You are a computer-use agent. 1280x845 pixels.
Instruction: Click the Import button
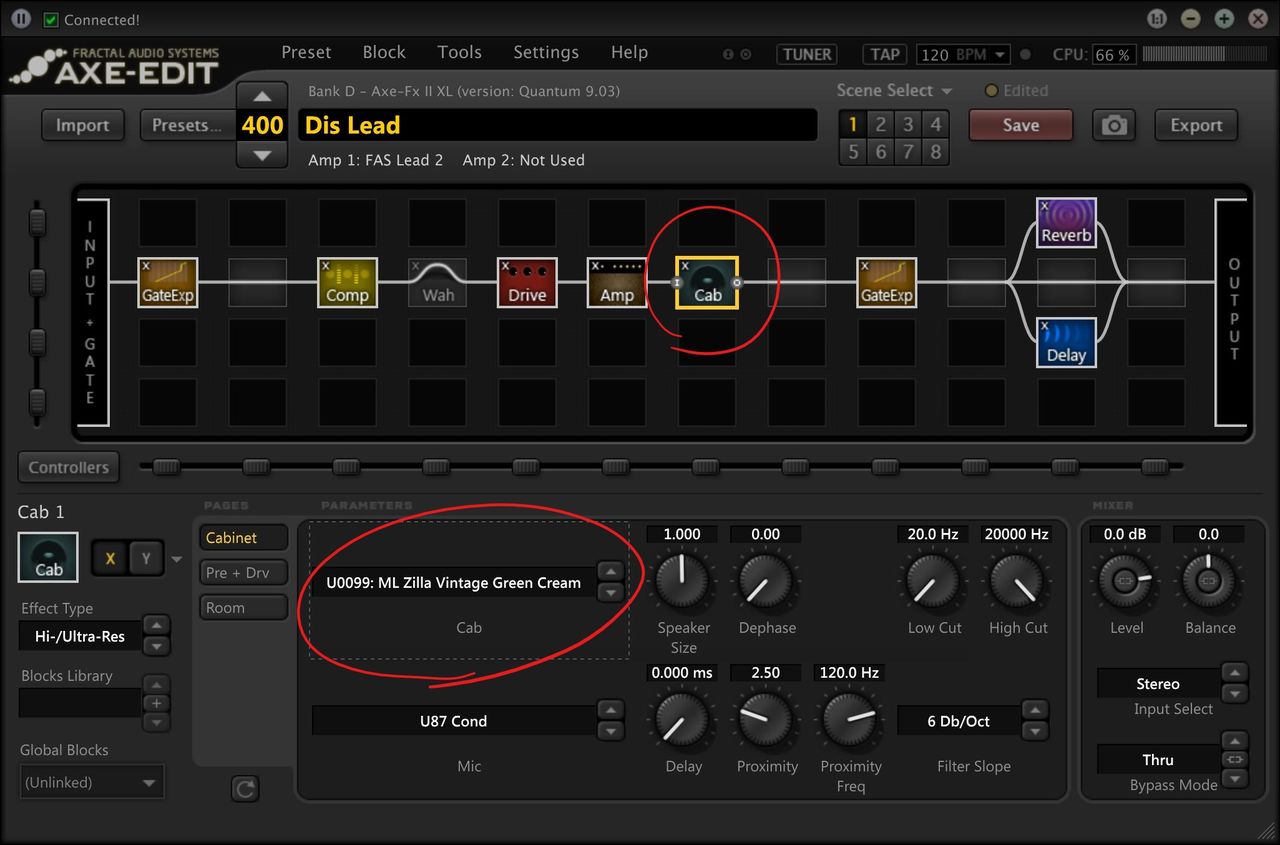coord(82,125)
